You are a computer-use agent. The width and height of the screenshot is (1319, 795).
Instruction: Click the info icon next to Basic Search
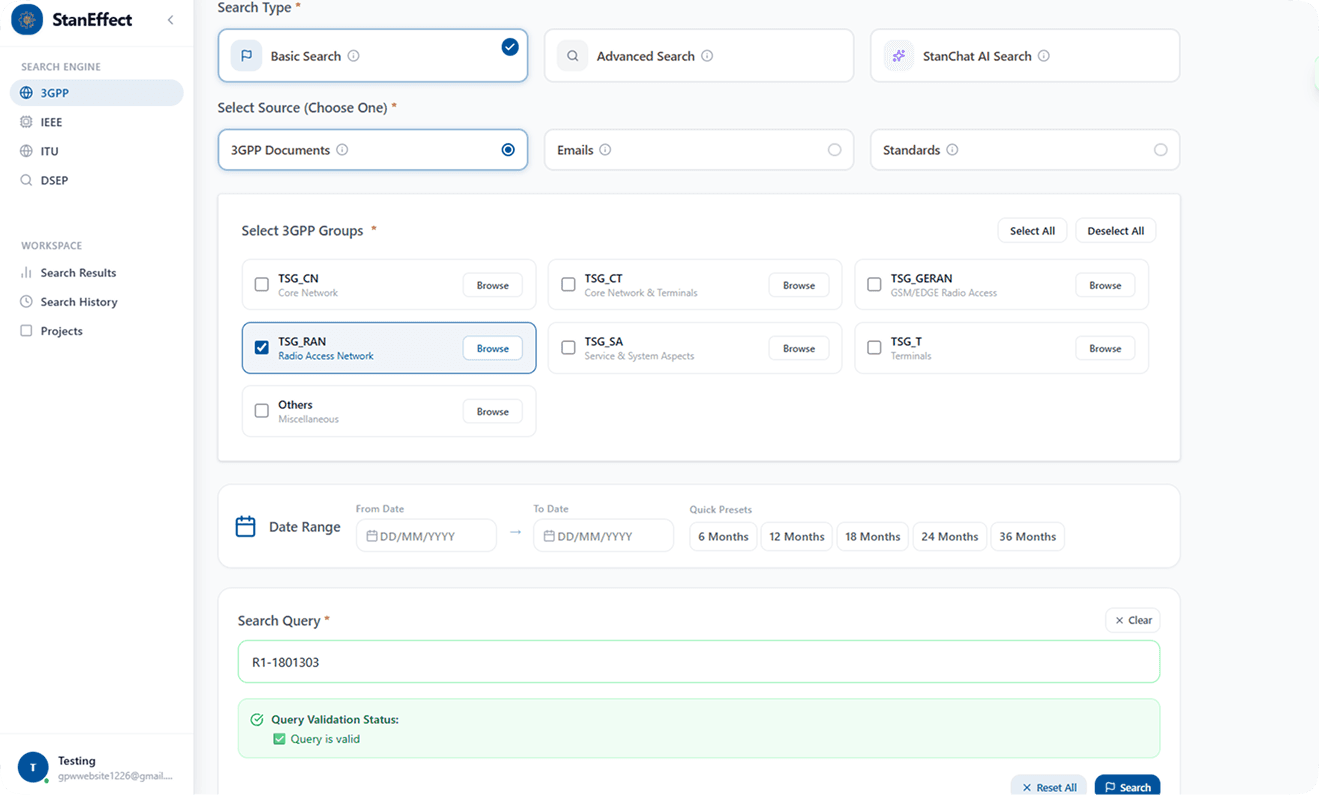coord(353,56)
